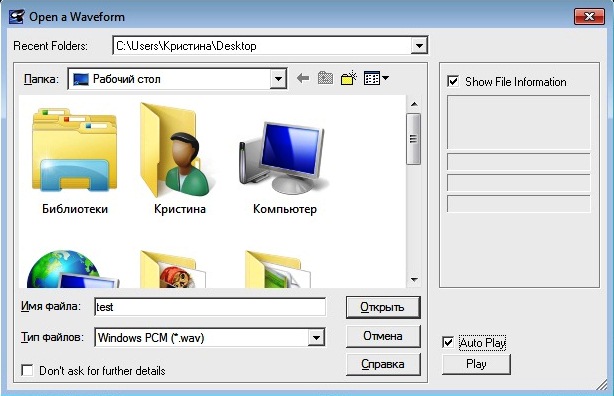Click the Отмена button
This screenshot has width=614, height=396.
click(x=383, y=336)
